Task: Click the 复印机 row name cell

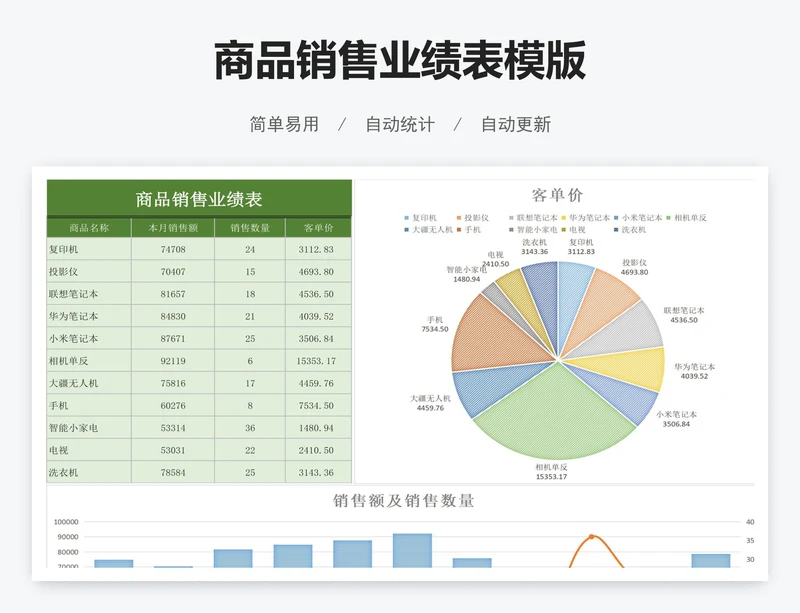Action: (89, 249)
